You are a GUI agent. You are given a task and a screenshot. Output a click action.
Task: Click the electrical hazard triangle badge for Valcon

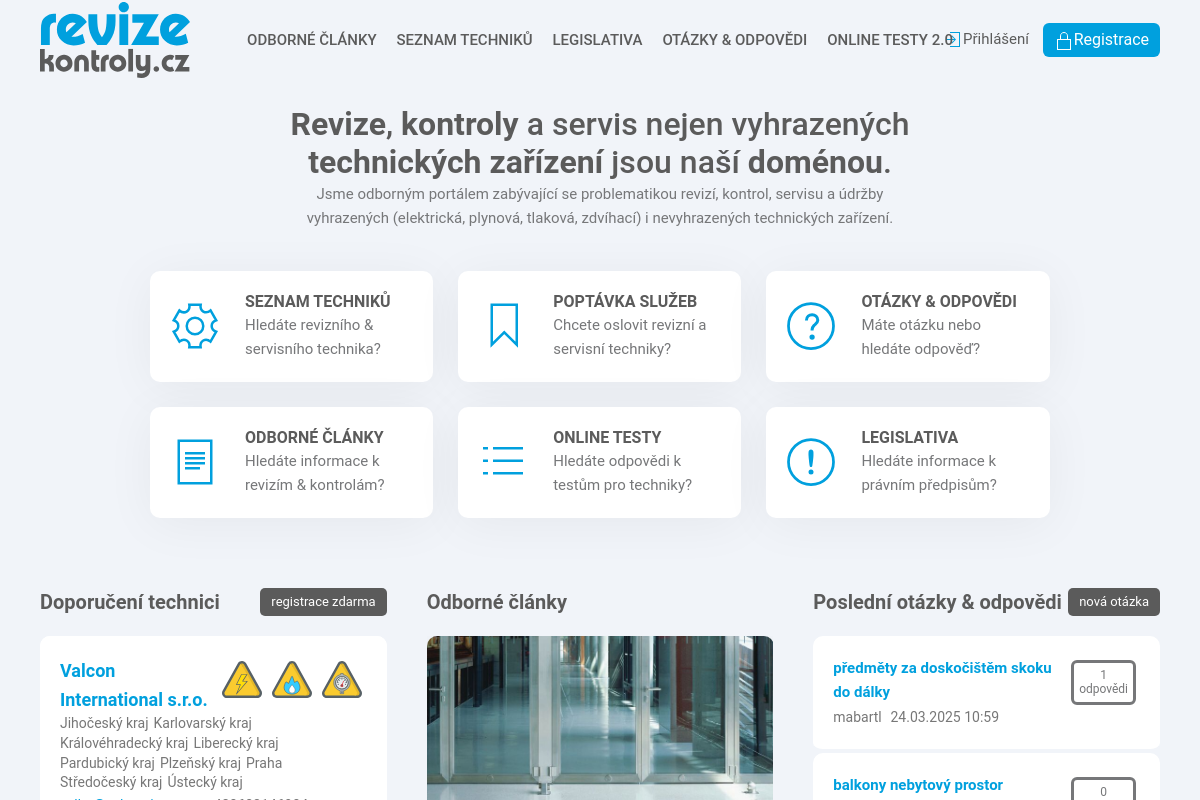(241, 680)
